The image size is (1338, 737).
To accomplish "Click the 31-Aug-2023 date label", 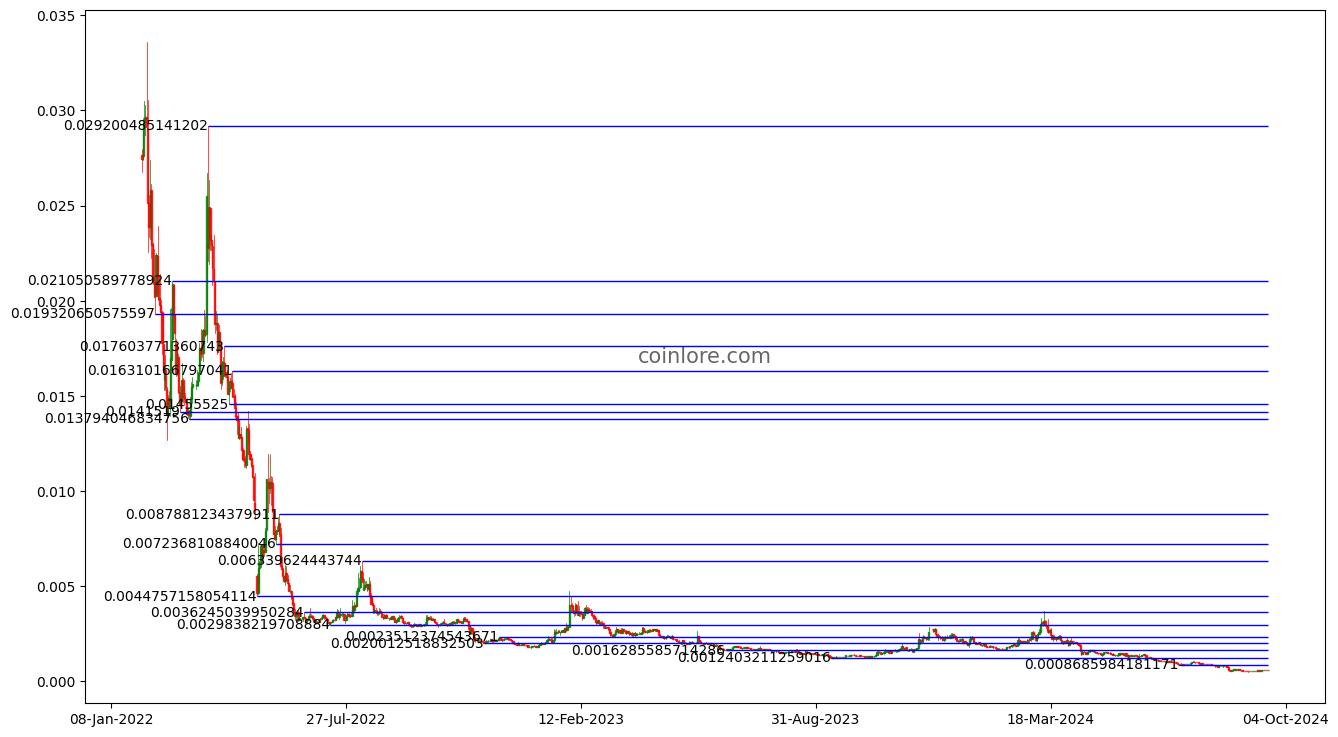I will [817, 719].
